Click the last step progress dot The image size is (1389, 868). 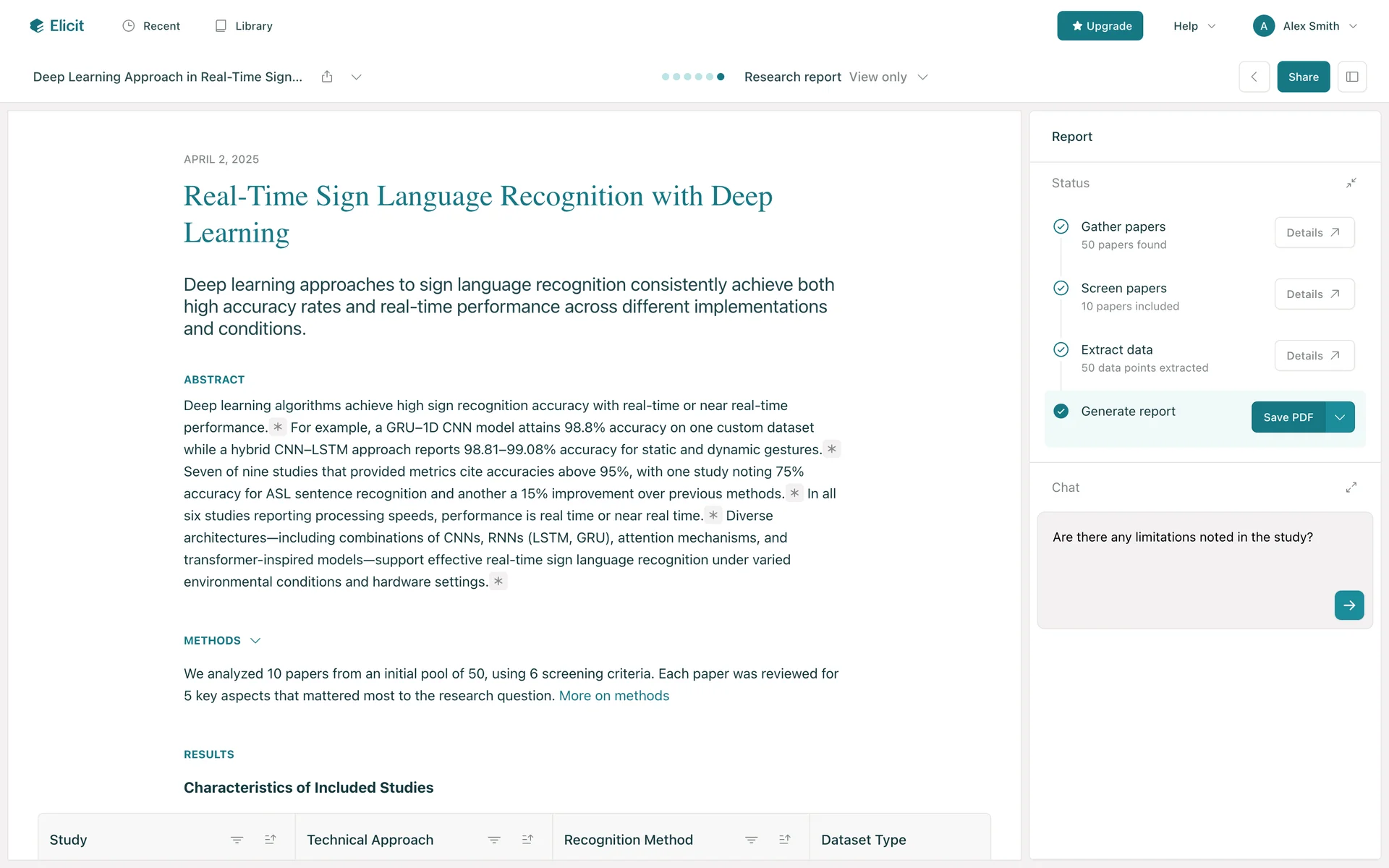click(x=721, y=77)
